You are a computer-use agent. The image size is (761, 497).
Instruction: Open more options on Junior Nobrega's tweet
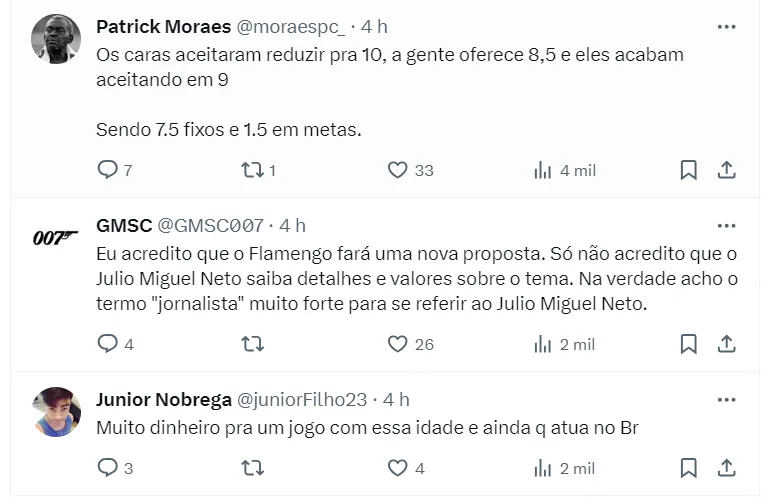[x=727, y=400]
